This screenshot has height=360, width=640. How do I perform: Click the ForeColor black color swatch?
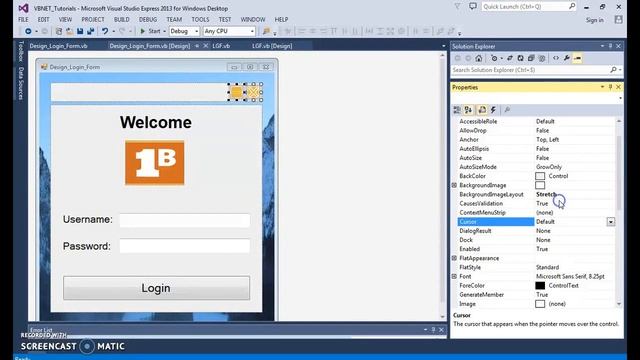point(540,286)
